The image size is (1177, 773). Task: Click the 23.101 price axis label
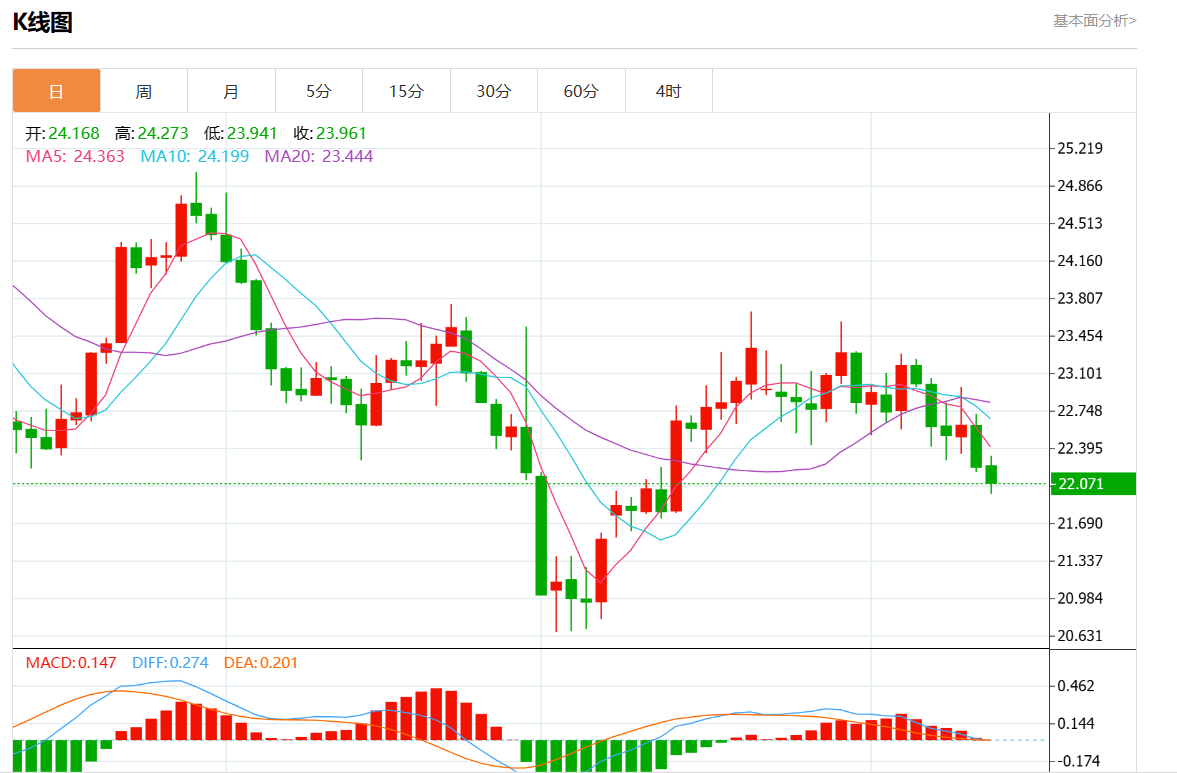click(x=1080, y=373)
